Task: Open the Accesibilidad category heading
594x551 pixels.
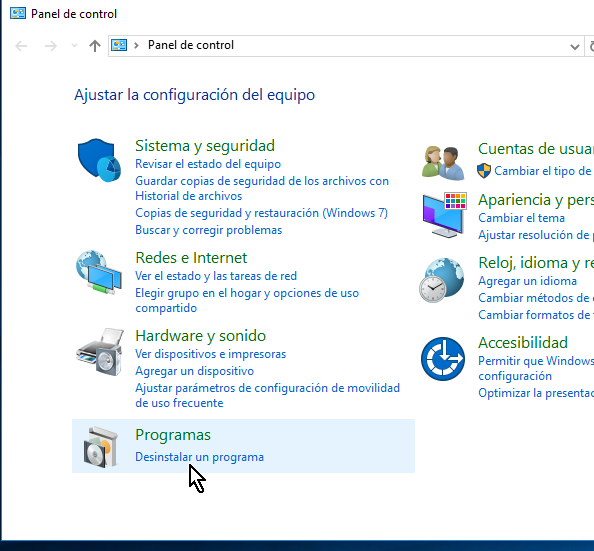Action: coord(523,343)
